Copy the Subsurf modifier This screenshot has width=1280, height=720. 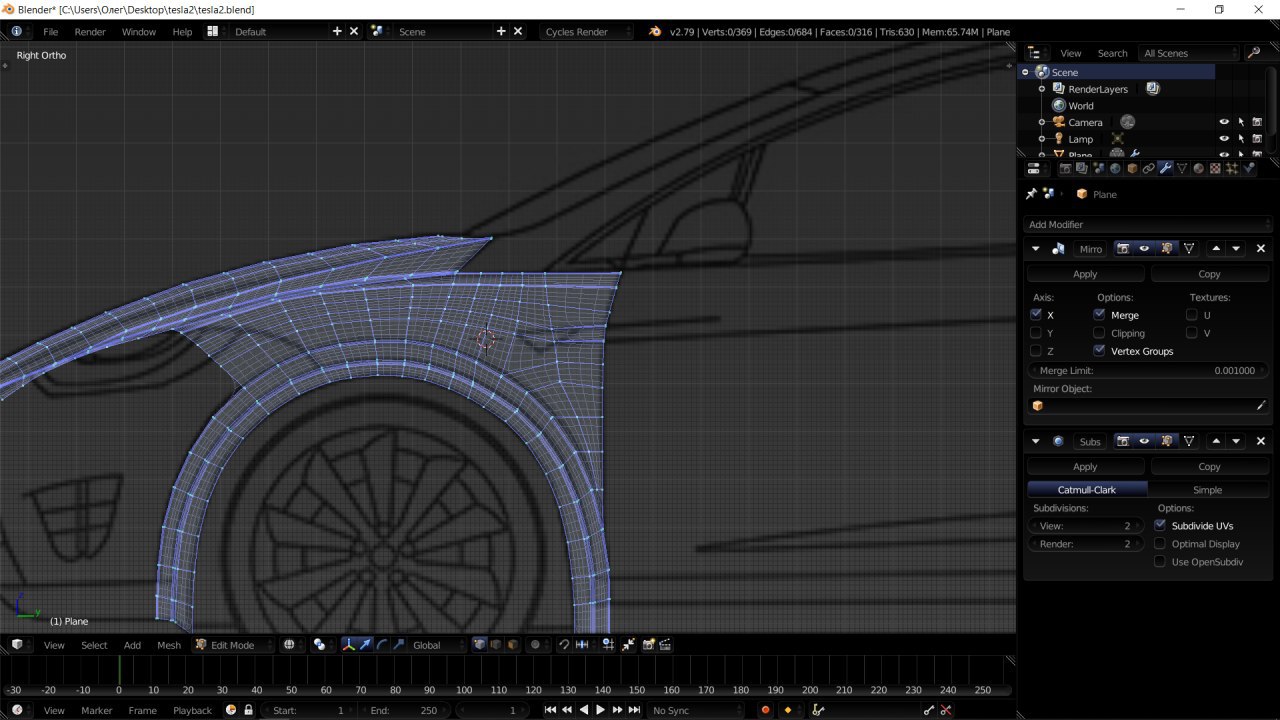coord(1209,466)
